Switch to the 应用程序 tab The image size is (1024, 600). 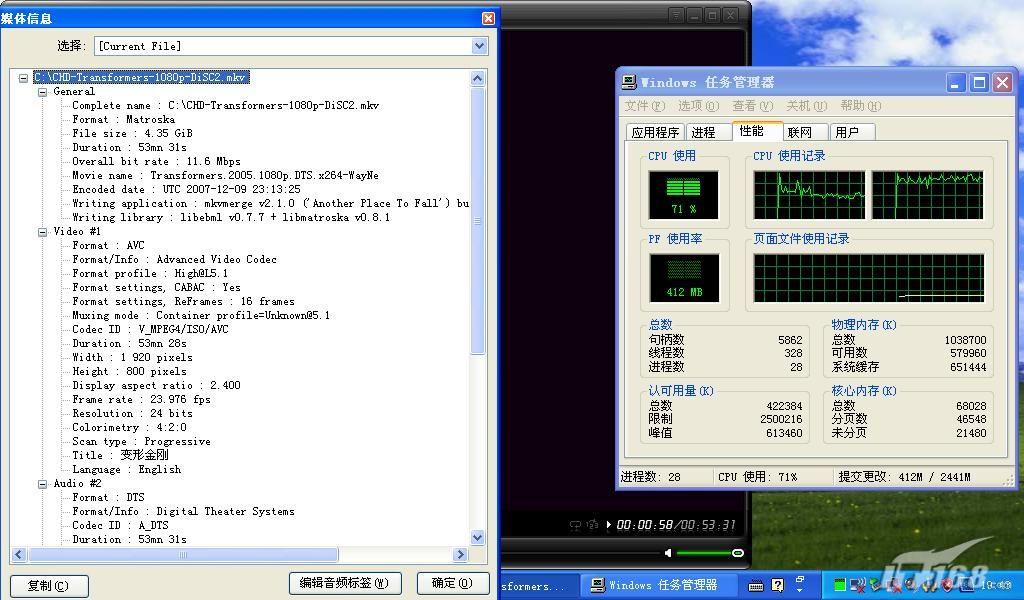pyautogui.click(x=655, y=133)
